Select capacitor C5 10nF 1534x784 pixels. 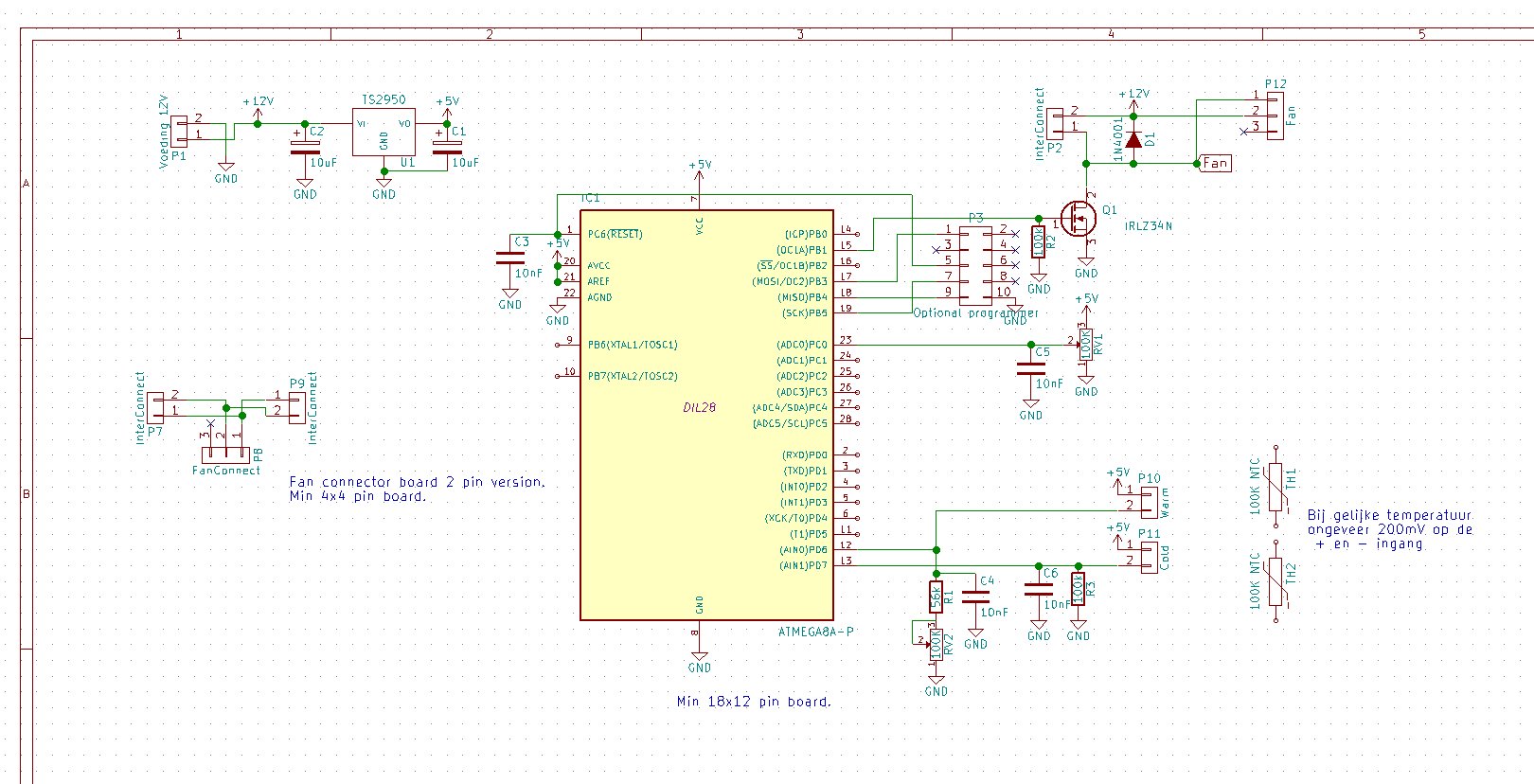[1030, 369]
